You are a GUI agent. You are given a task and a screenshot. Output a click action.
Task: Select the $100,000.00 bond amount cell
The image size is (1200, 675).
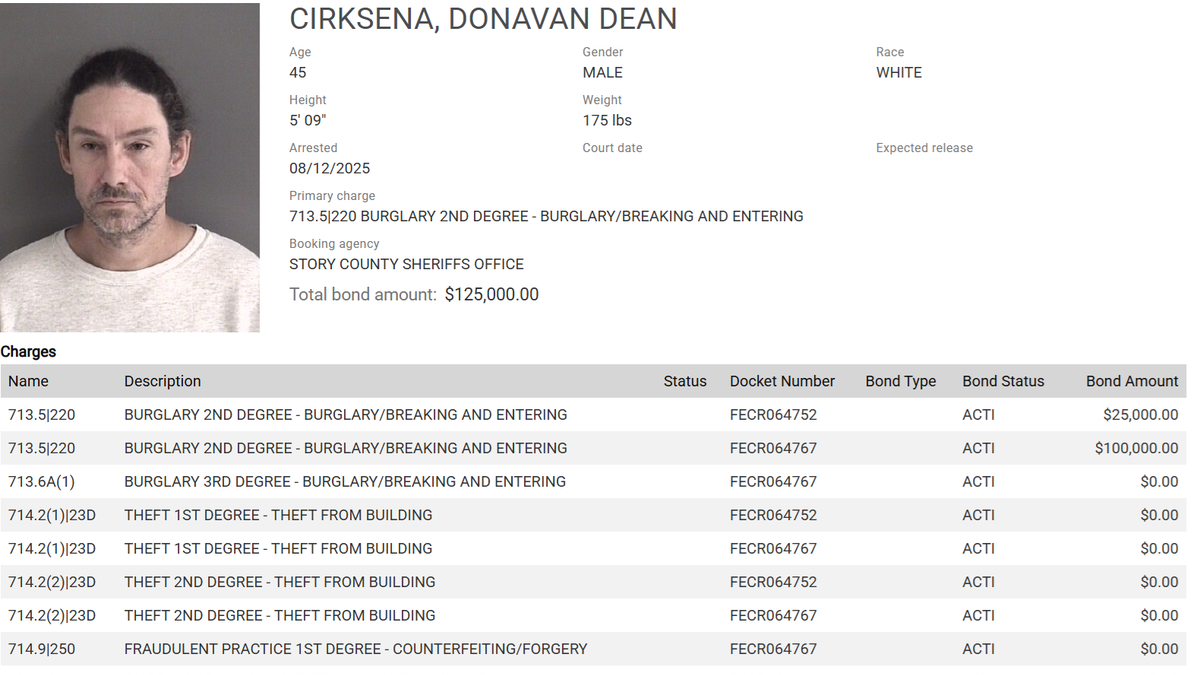1136,448
